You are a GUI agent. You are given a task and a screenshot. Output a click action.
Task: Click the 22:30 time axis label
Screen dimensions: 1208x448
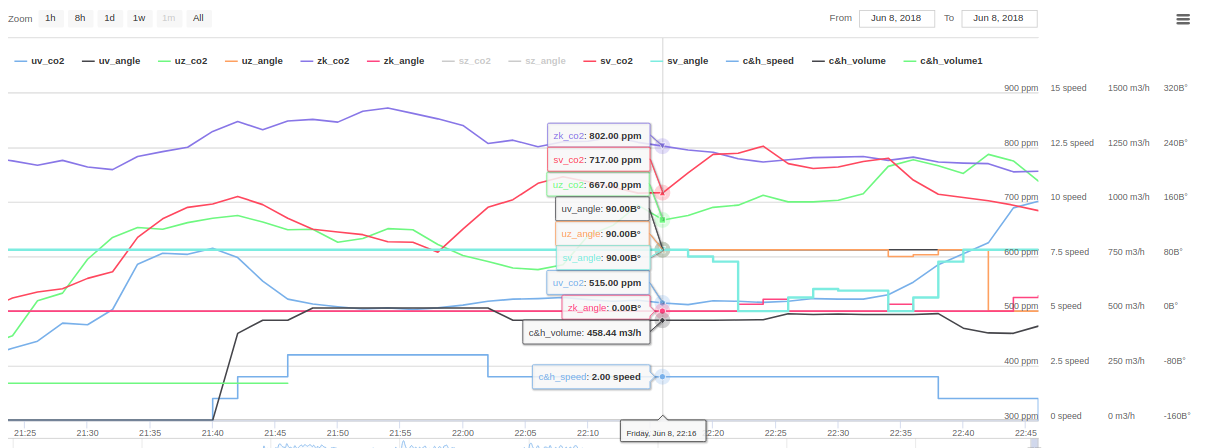(x=838, y=433)
